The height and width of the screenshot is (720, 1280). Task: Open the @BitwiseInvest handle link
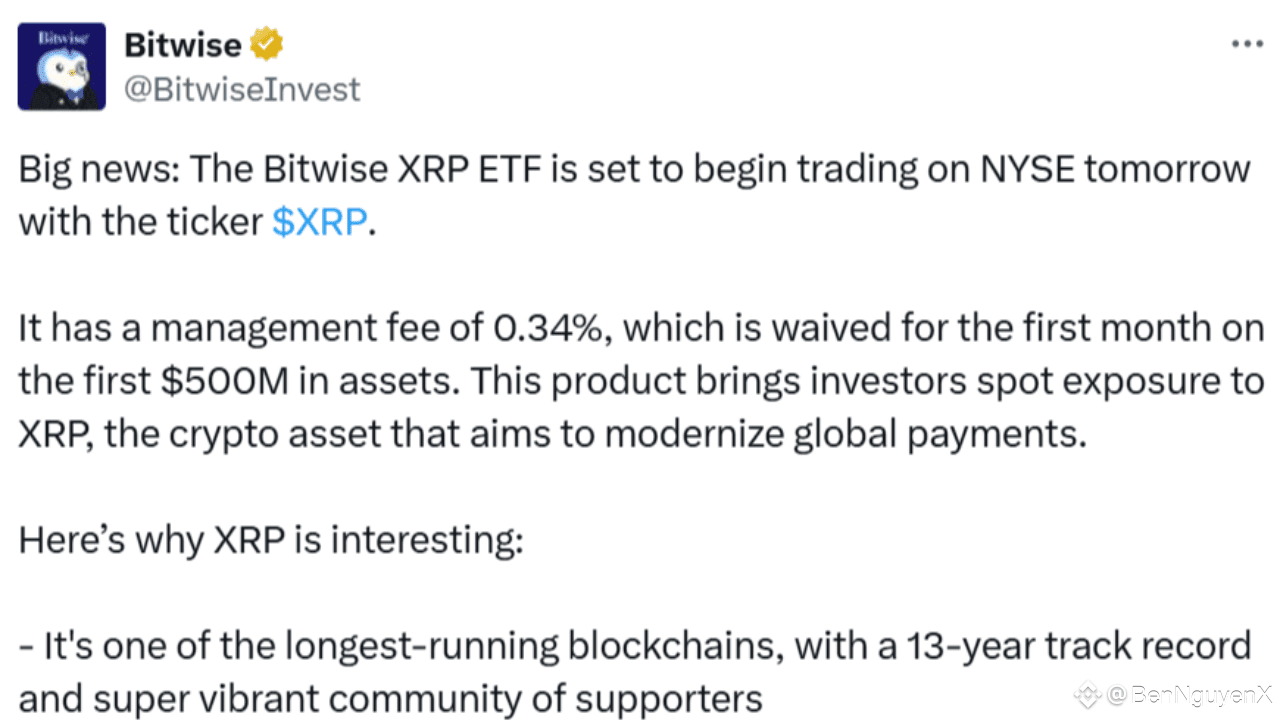pos(241,90)
